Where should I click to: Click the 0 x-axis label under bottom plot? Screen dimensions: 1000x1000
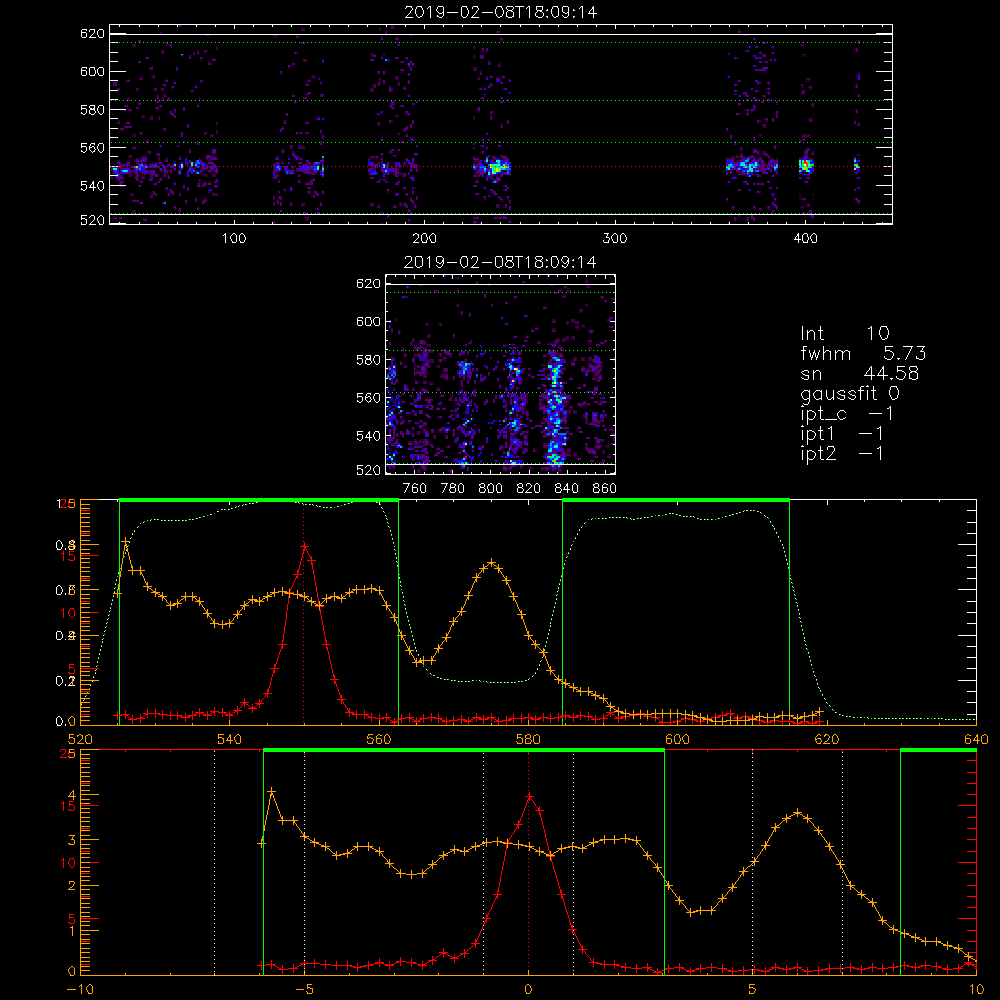tap(528, 990)
